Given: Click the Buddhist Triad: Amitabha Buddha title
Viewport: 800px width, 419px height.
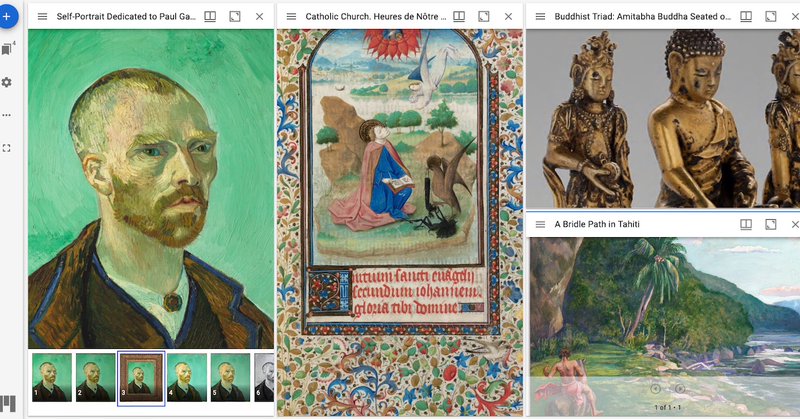Looking at the screenshot, I should click(x=643, y=16).
